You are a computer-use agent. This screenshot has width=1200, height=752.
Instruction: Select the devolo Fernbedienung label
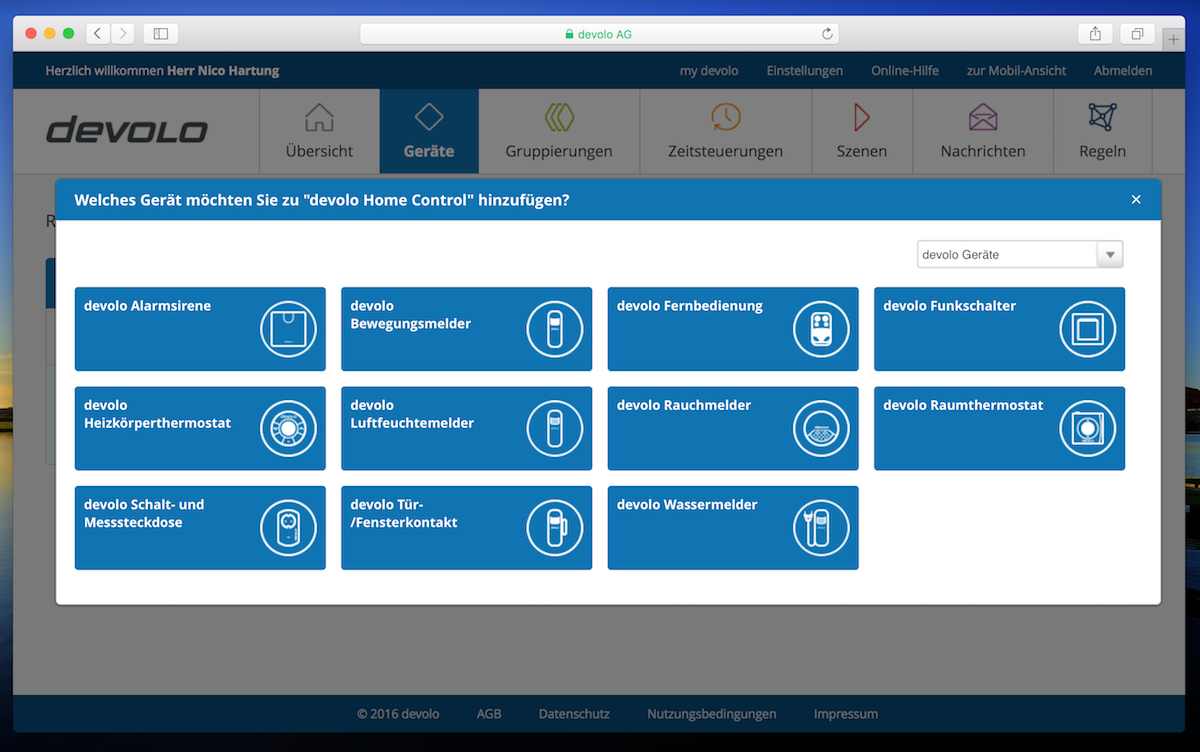690,306
